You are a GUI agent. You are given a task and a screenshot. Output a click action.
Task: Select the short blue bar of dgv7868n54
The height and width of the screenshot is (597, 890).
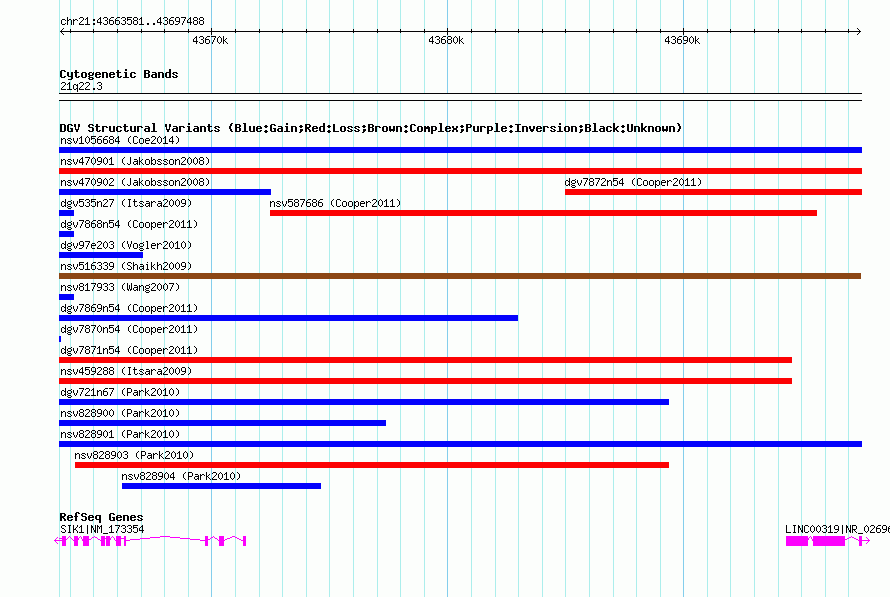coord(66,234)
